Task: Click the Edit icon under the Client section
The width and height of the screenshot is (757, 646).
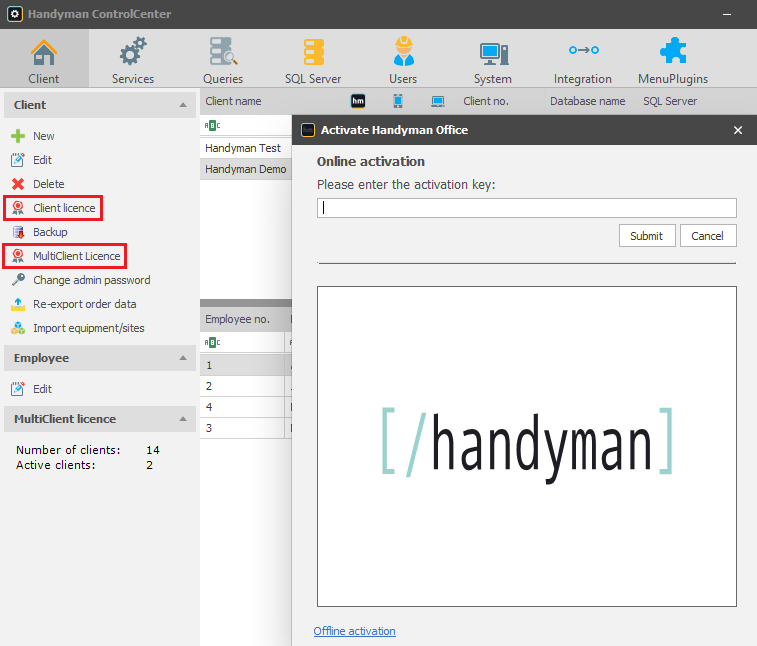Action: (x=18, y=160)
